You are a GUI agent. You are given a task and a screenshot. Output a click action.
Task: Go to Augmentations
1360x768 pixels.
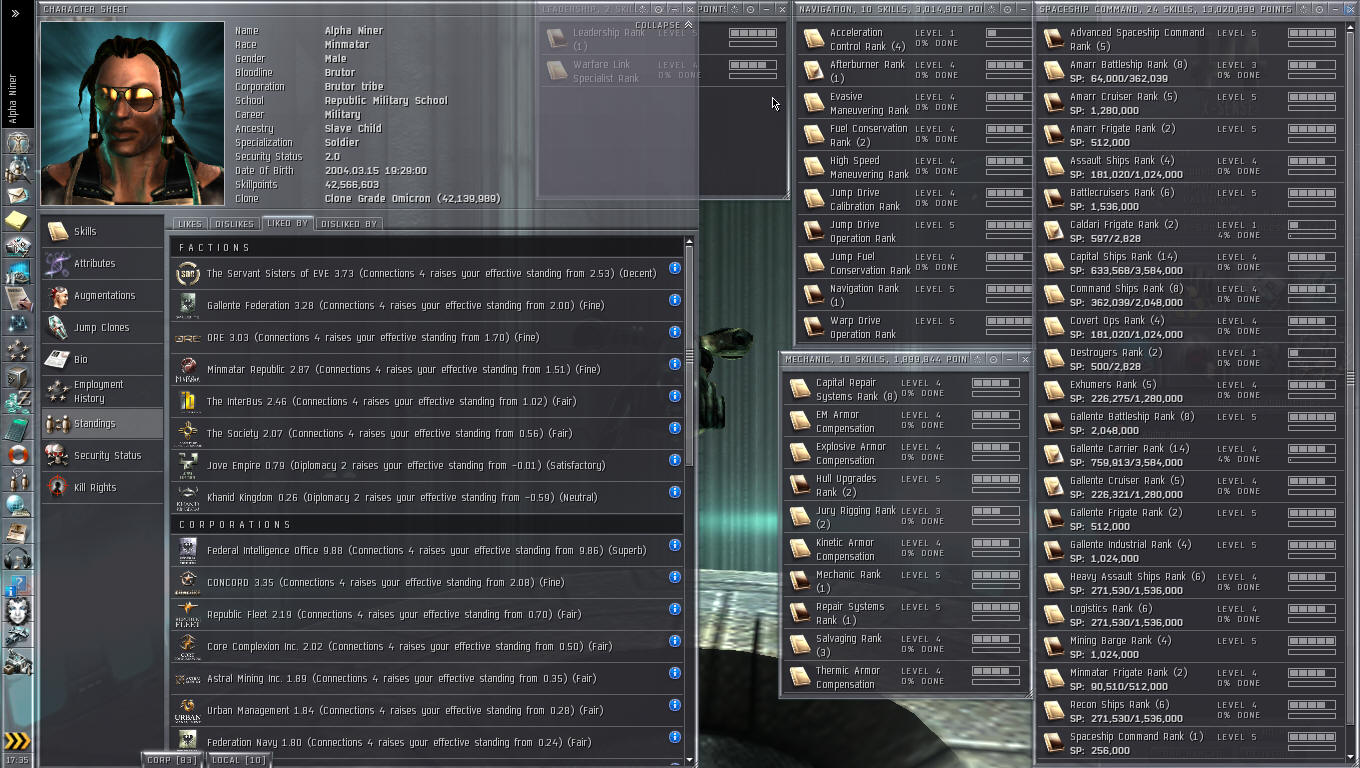pos(102,295)
